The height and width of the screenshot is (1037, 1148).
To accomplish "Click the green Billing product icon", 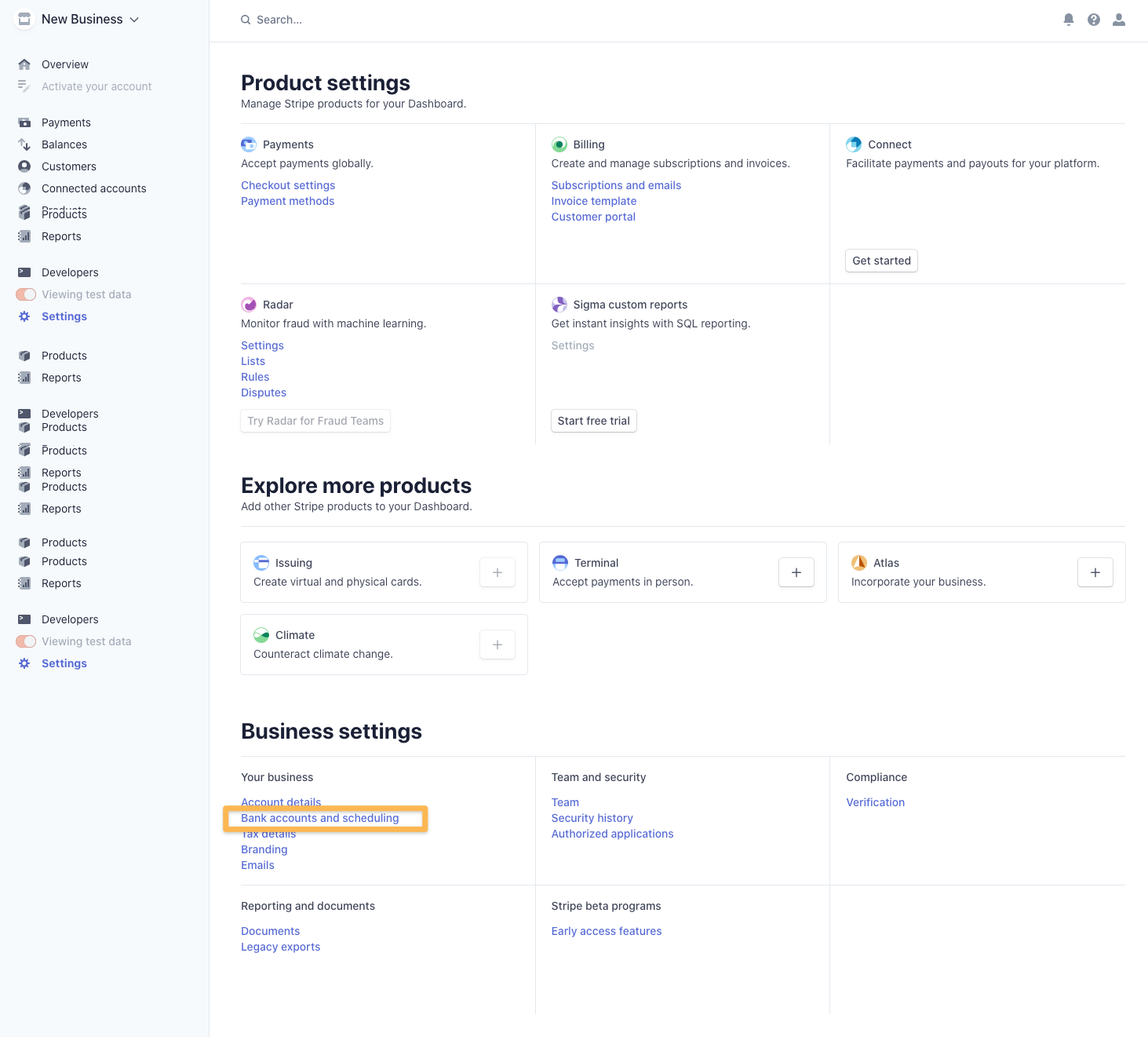I will coord(559,144).
